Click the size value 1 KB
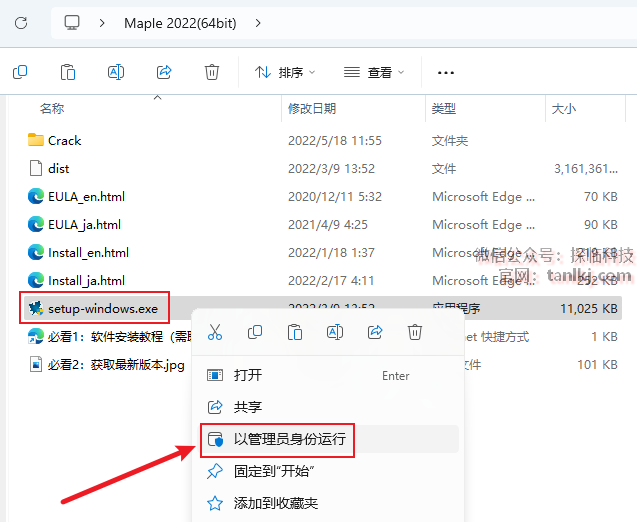The width and height of the screenshot is (637, 522). [604, 337]
